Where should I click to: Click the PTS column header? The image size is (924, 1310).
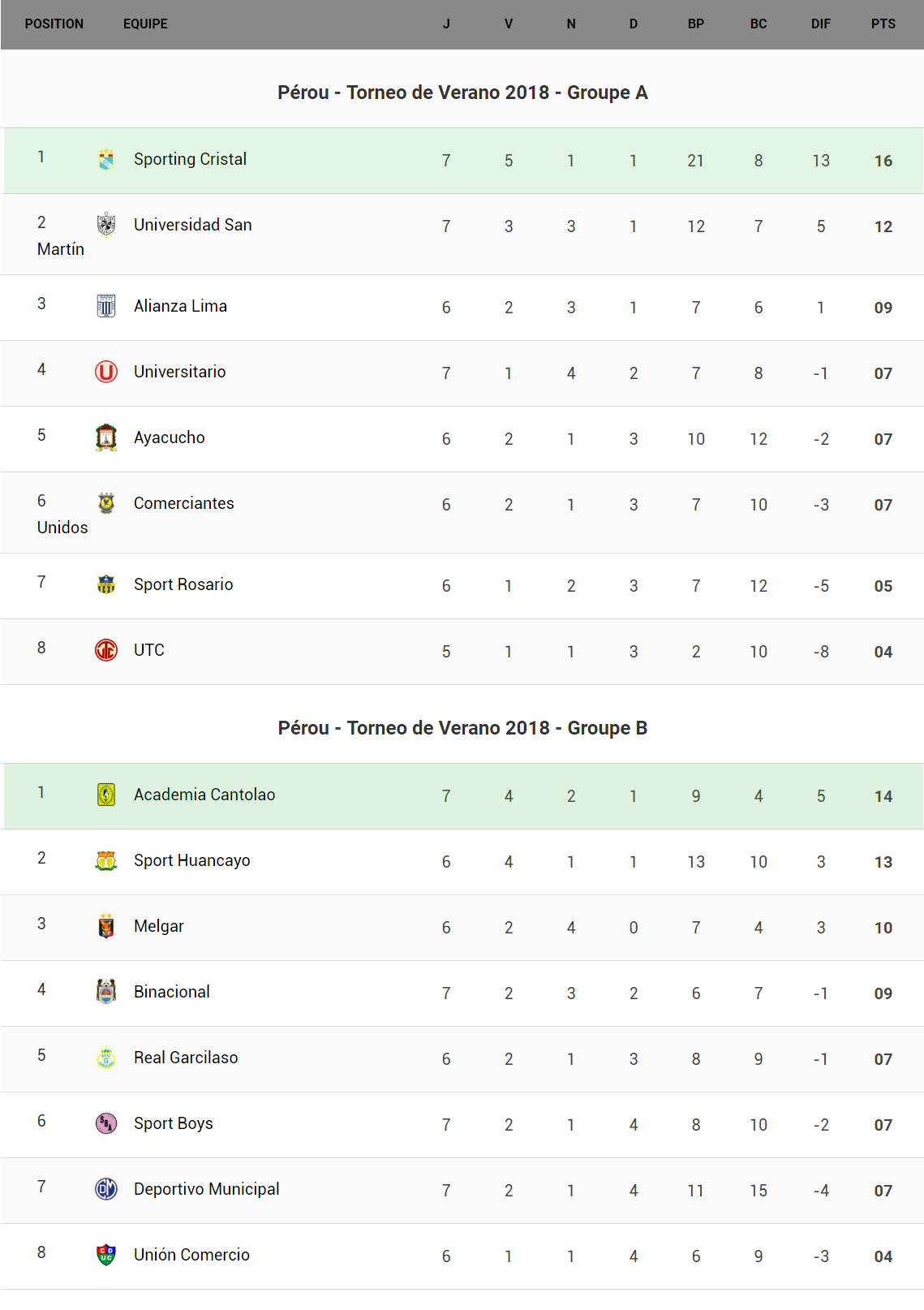(883, 24)
